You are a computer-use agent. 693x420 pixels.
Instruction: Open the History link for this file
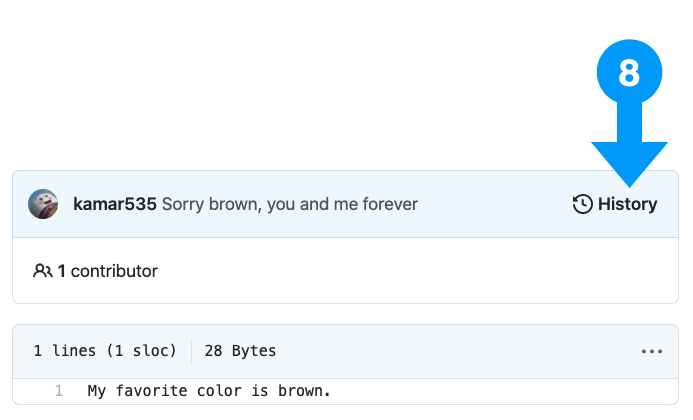pyautogui.click(x=615, y=204)
